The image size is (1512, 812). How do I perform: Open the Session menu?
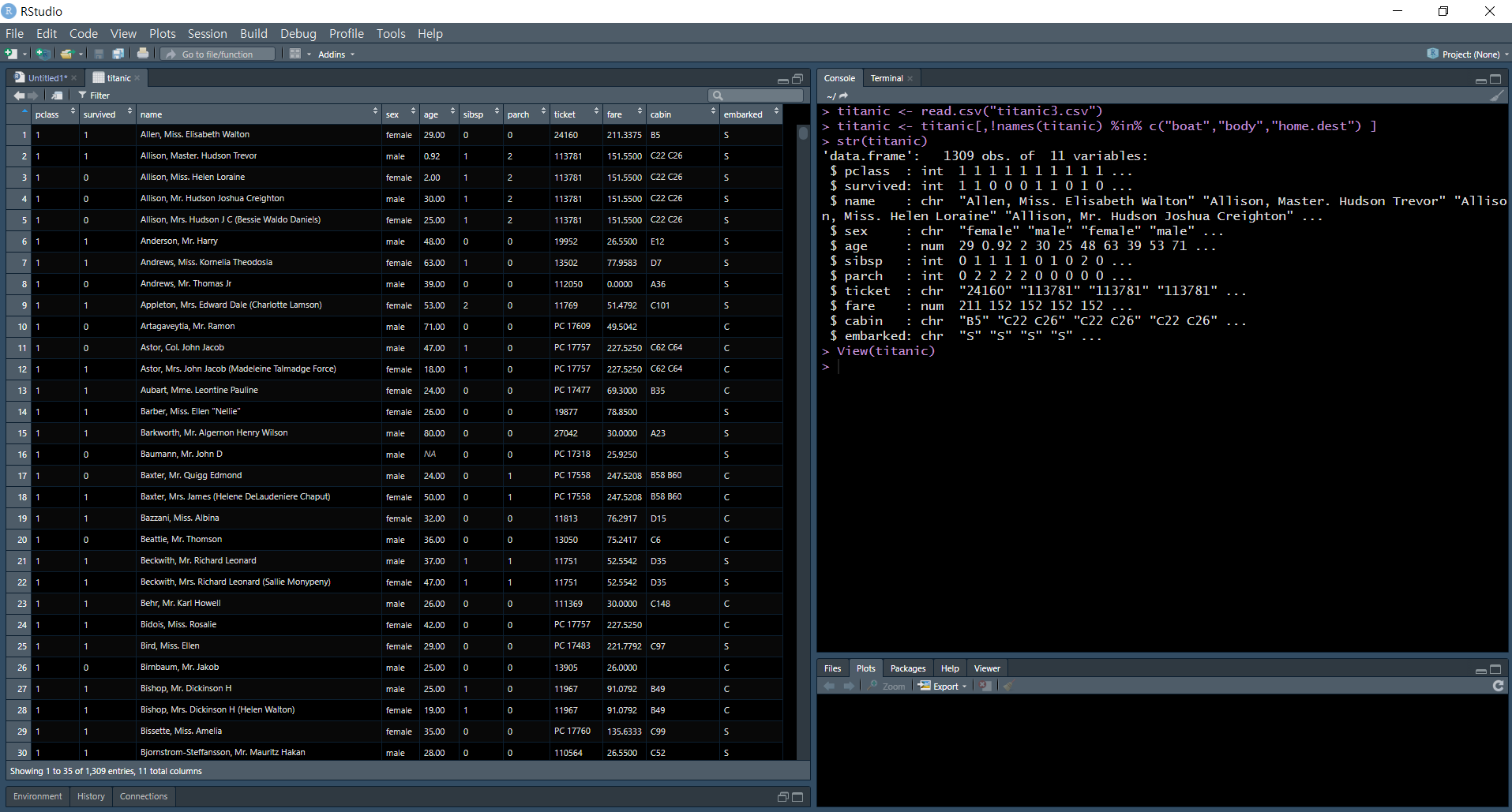207,33
